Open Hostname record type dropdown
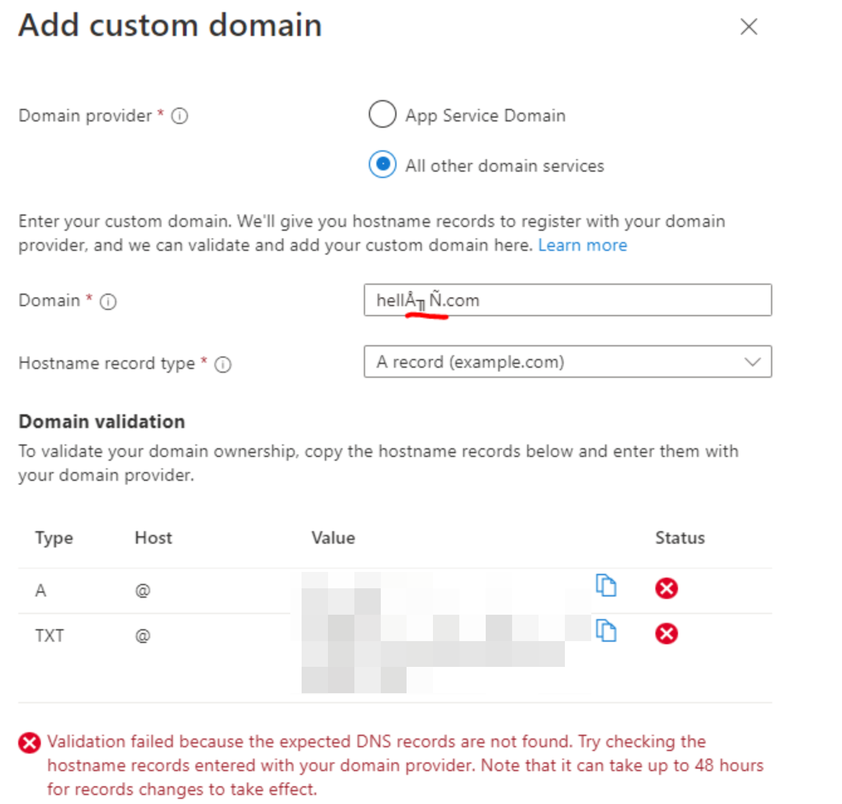Viewport: 842px width, 804px height. (x=567, y=362)
